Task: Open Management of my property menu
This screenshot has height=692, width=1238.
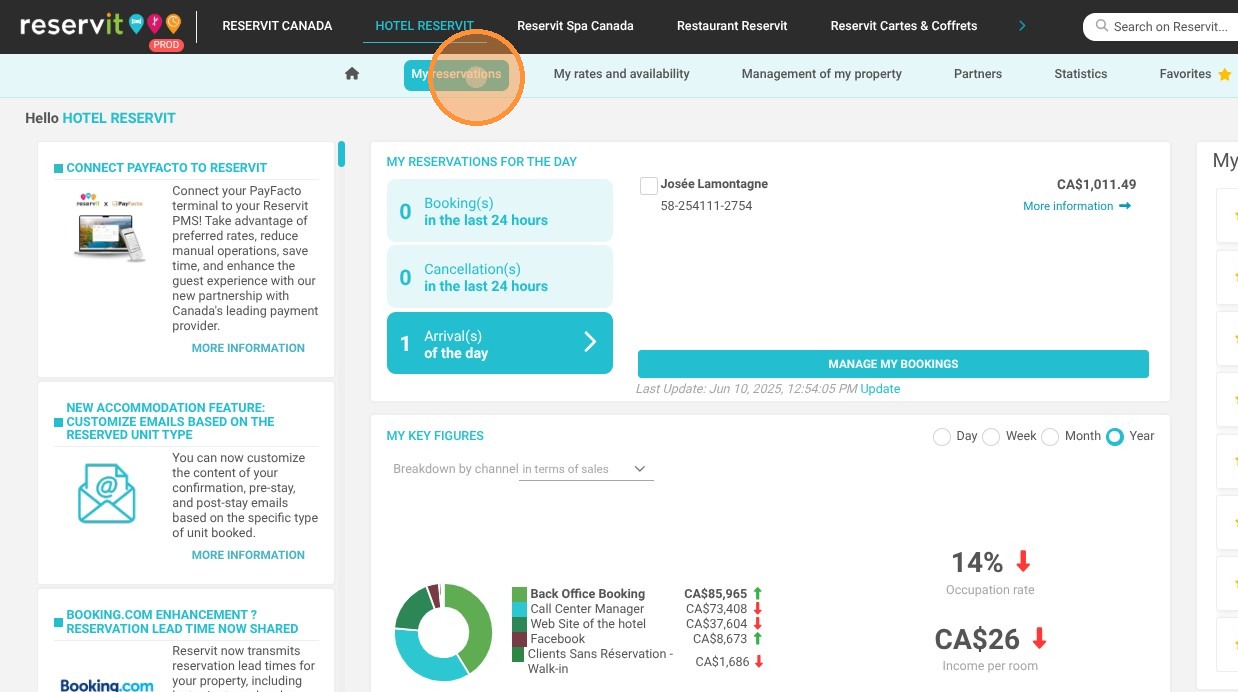Action: 822,74
